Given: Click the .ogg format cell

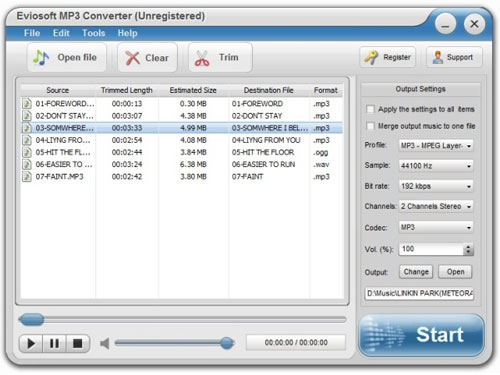Looking at the screenshot, I should pyautogui.click(x=321, y=153).
